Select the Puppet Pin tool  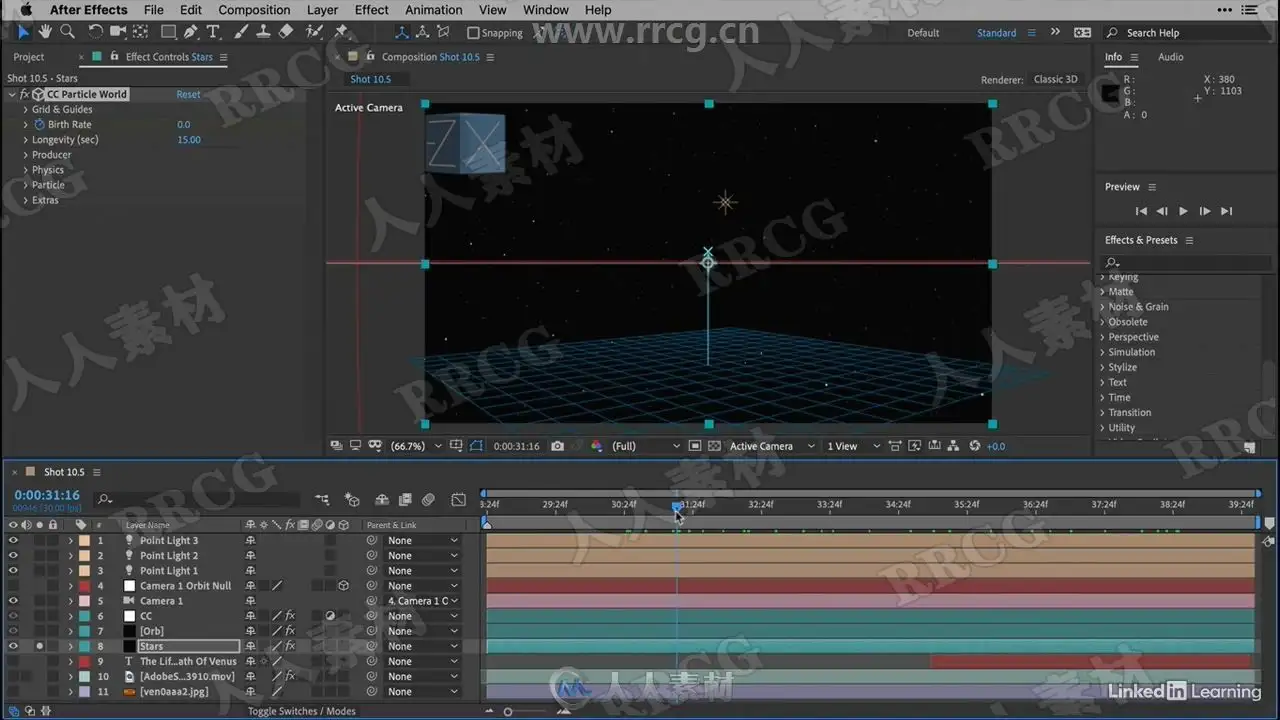[341, 32]
